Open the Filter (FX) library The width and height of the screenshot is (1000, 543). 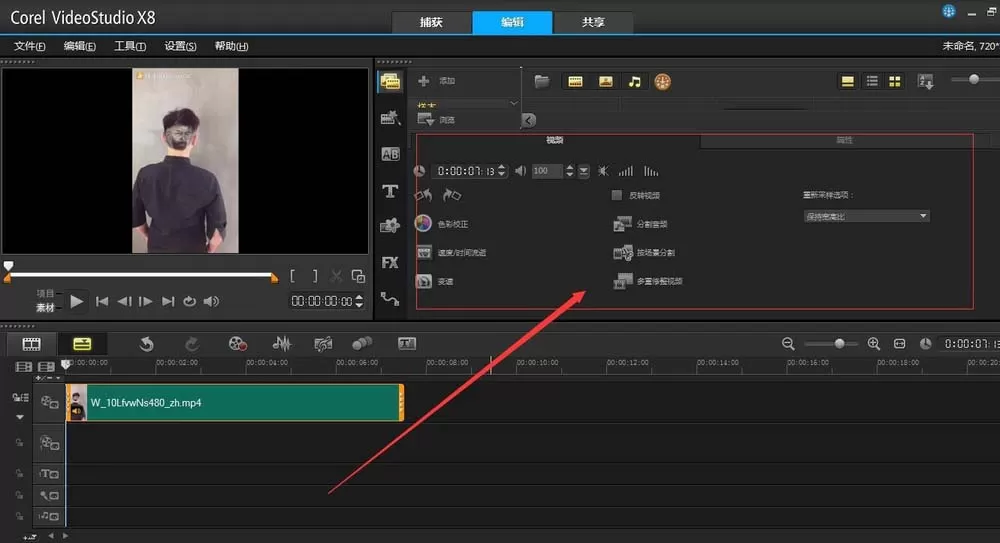pyautogui.click(x=390, y=262)
